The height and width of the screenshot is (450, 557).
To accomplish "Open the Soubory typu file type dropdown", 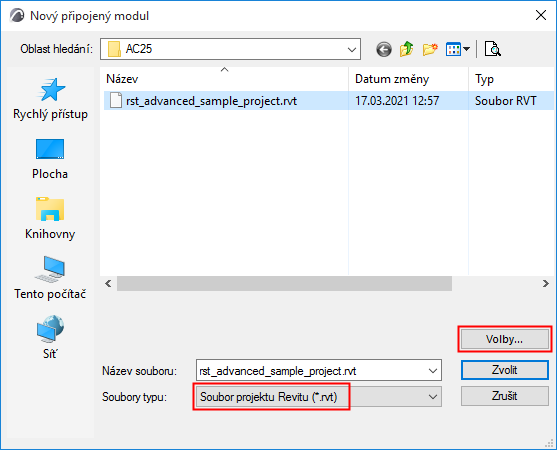I will (318, 397).
